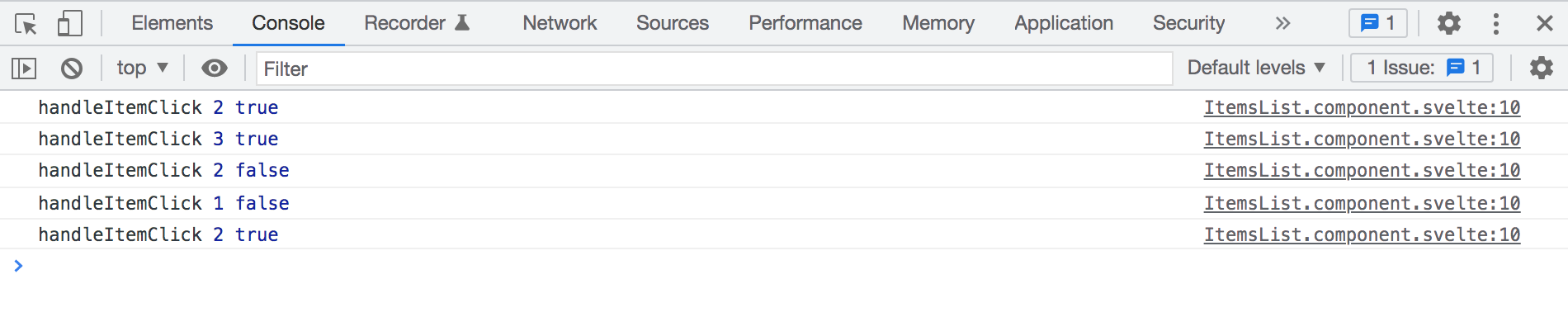Toggle the device toolbar icon
The height and width of the screenshot is (317, 1568).
click(x=70, y=23)
